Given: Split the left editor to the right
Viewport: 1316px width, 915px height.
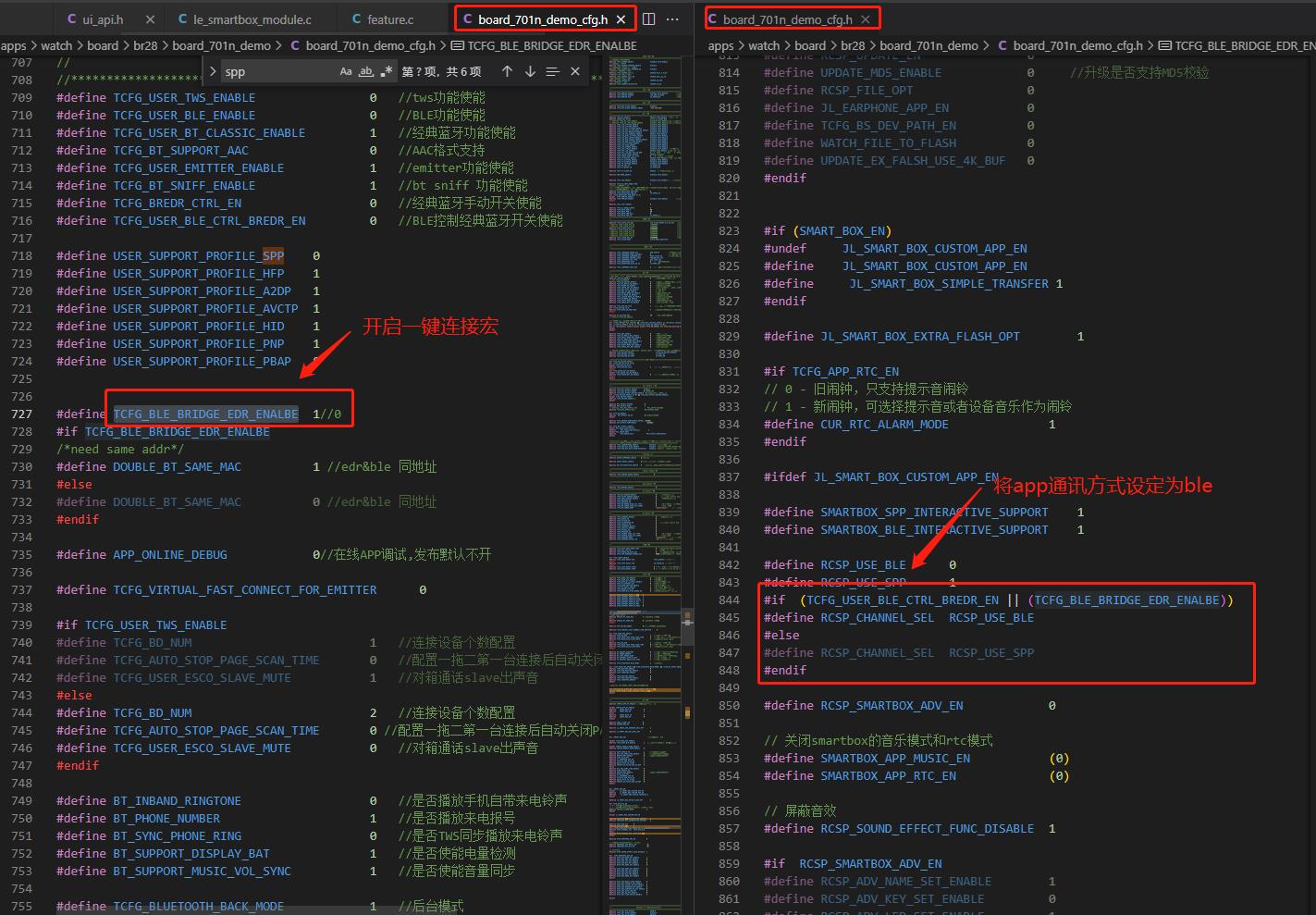Looking at the screenshot, I should [x=649, y=19].
